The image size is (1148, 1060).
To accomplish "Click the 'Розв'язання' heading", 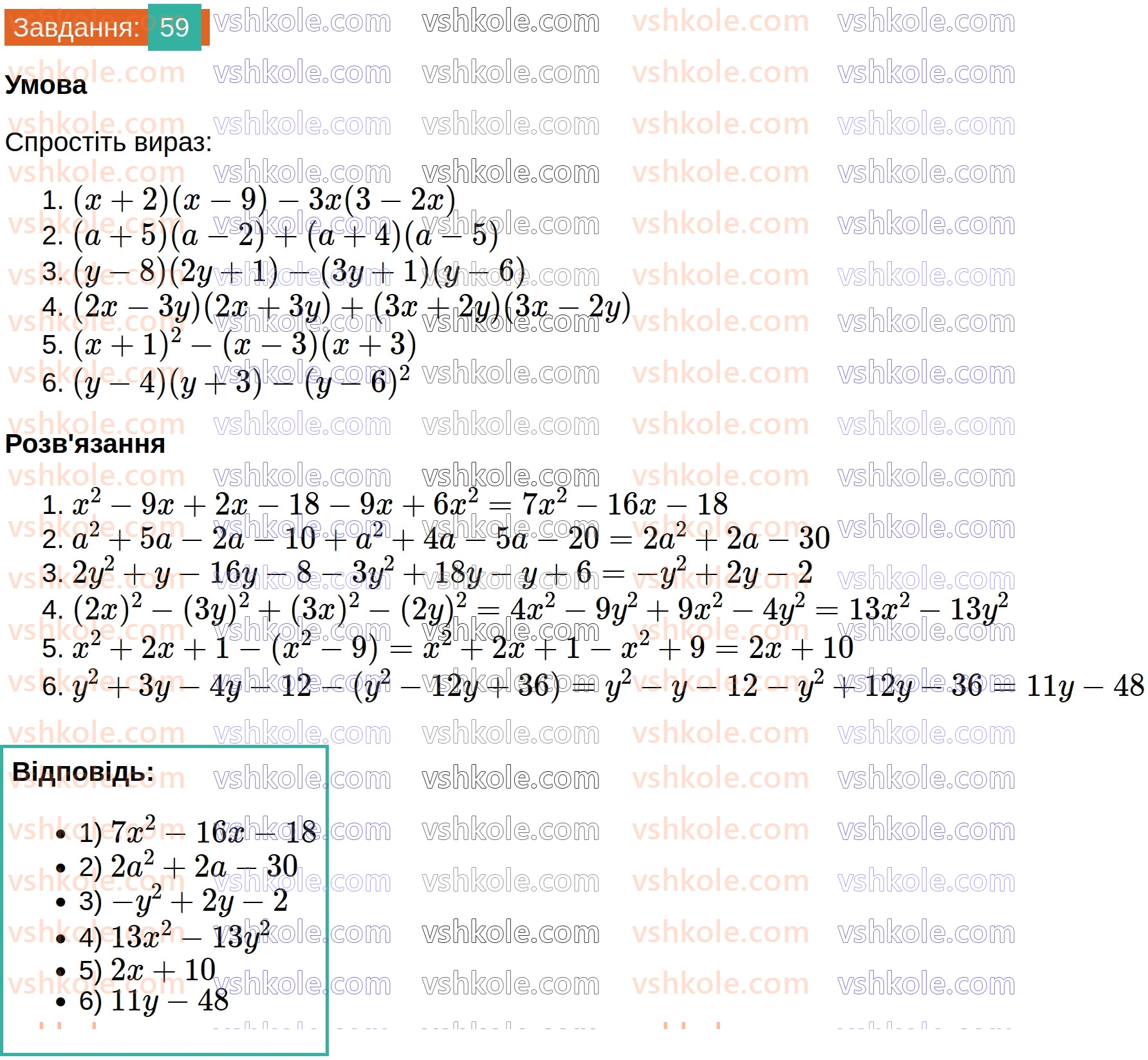I will point(85,444).
